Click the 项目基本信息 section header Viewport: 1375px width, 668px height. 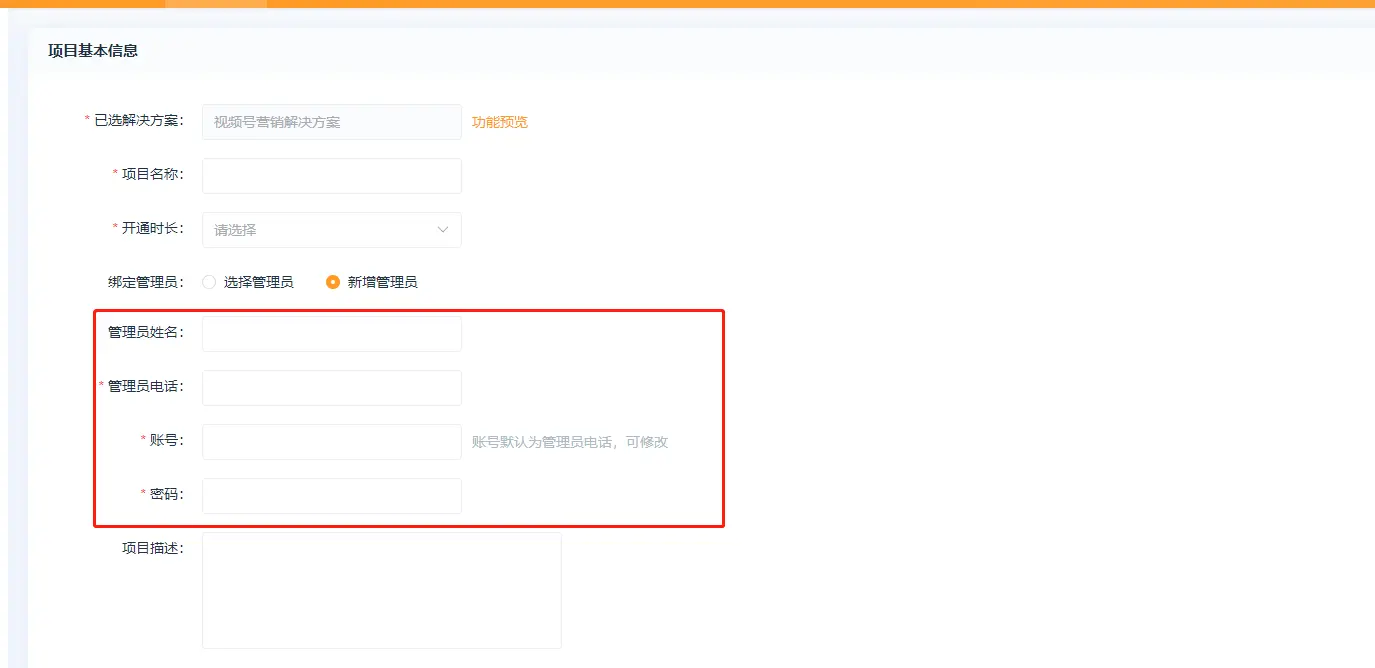(x=93, y=51)
